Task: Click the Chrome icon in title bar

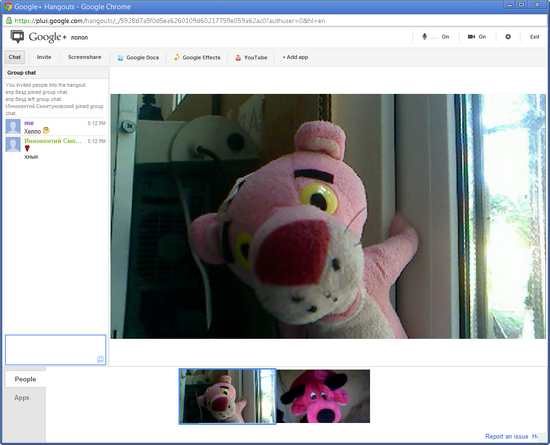Action: coord(8,7)
